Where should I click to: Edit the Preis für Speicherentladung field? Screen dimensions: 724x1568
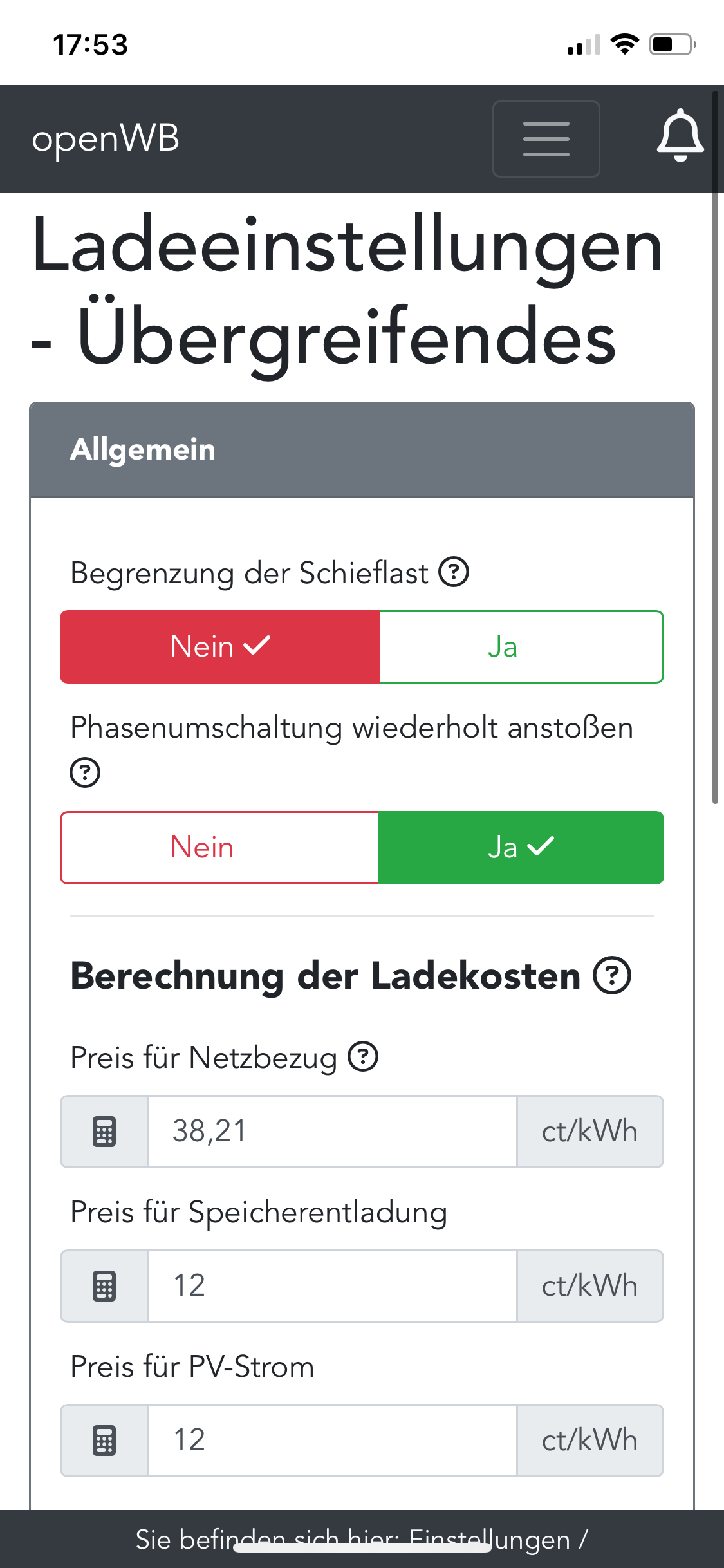point(332,1286)
